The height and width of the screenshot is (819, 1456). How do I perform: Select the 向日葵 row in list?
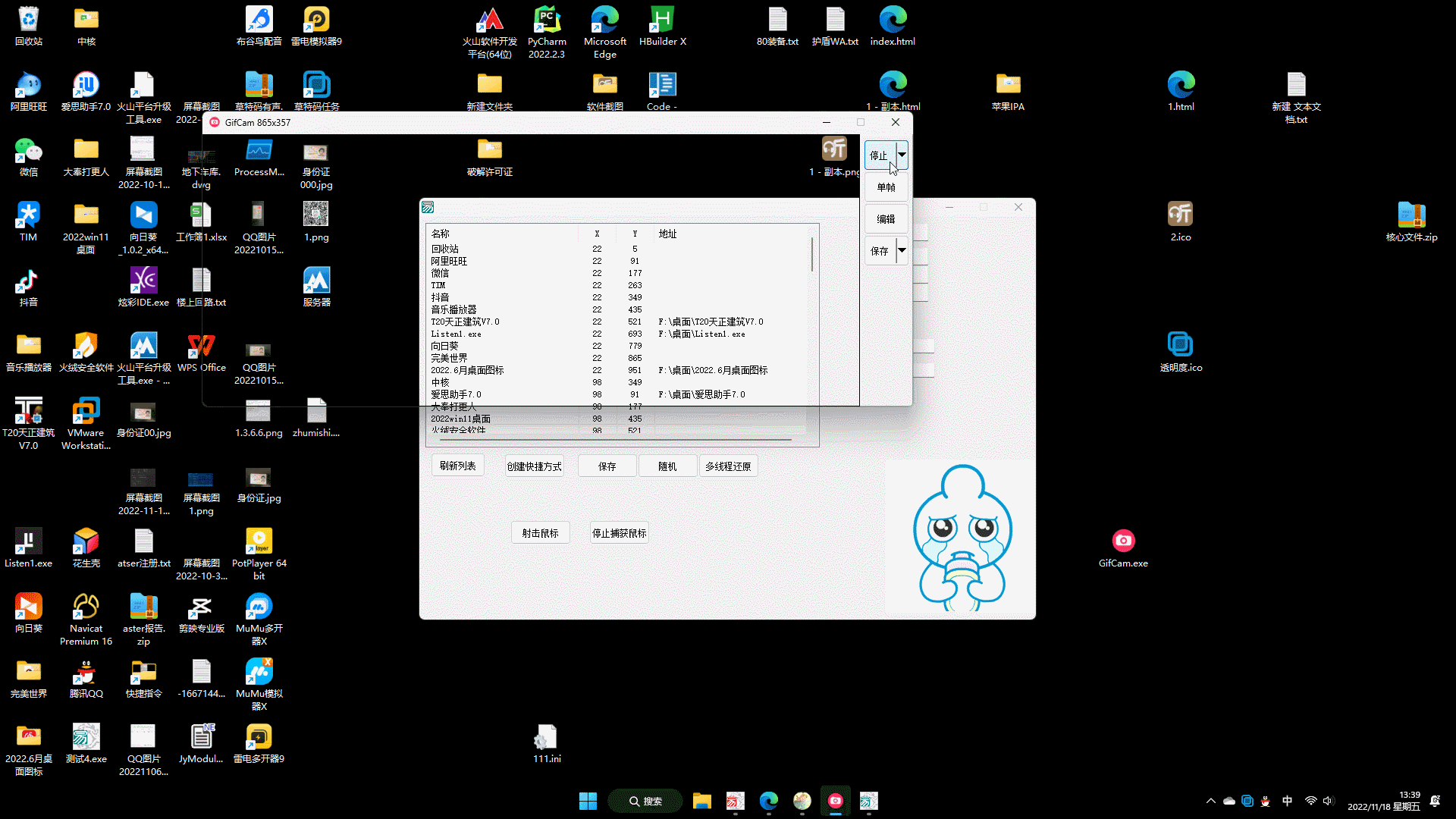tap(445, 346)
